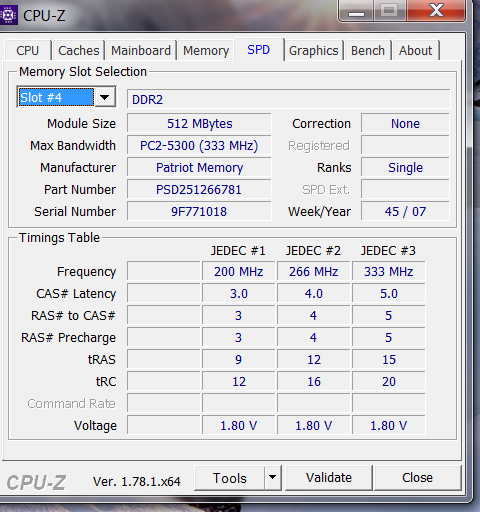This screenshot has height=512, width=480.
Task: Open the Caches tab
Action: click(x=79, y=51)
